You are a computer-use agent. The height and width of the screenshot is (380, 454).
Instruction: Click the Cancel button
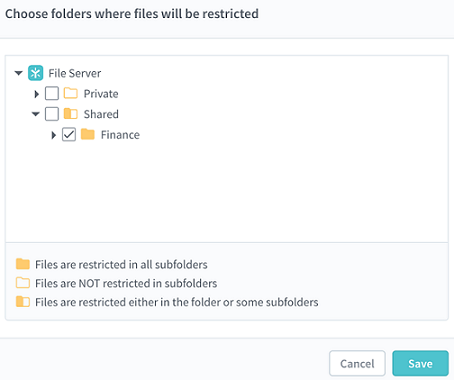coord(357,363)
